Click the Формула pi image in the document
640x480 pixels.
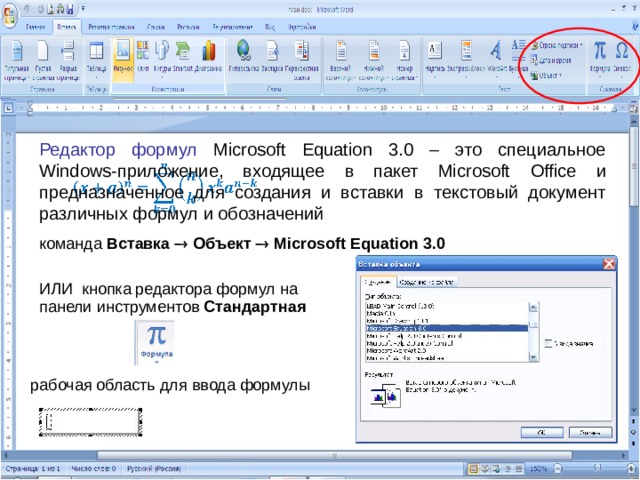[154, 342]
